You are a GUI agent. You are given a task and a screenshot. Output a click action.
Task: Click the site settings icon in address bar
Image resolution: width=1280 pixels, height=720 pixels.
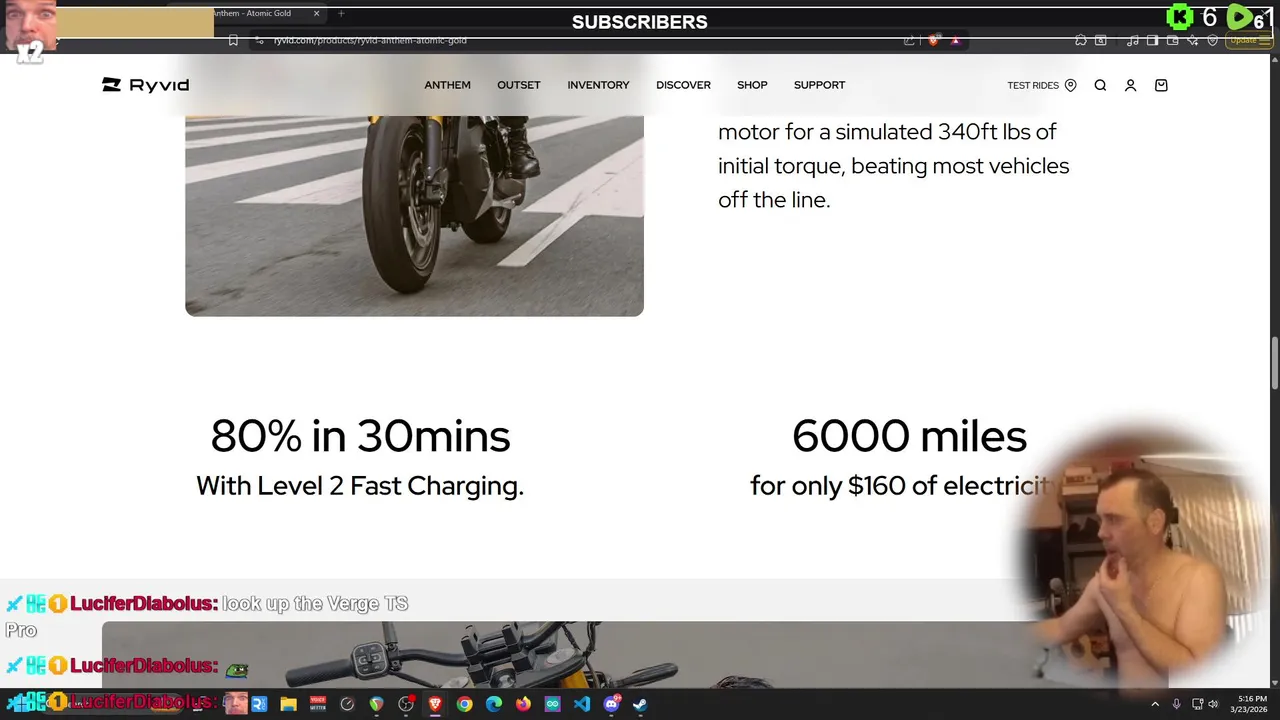[x=259, y=41]
